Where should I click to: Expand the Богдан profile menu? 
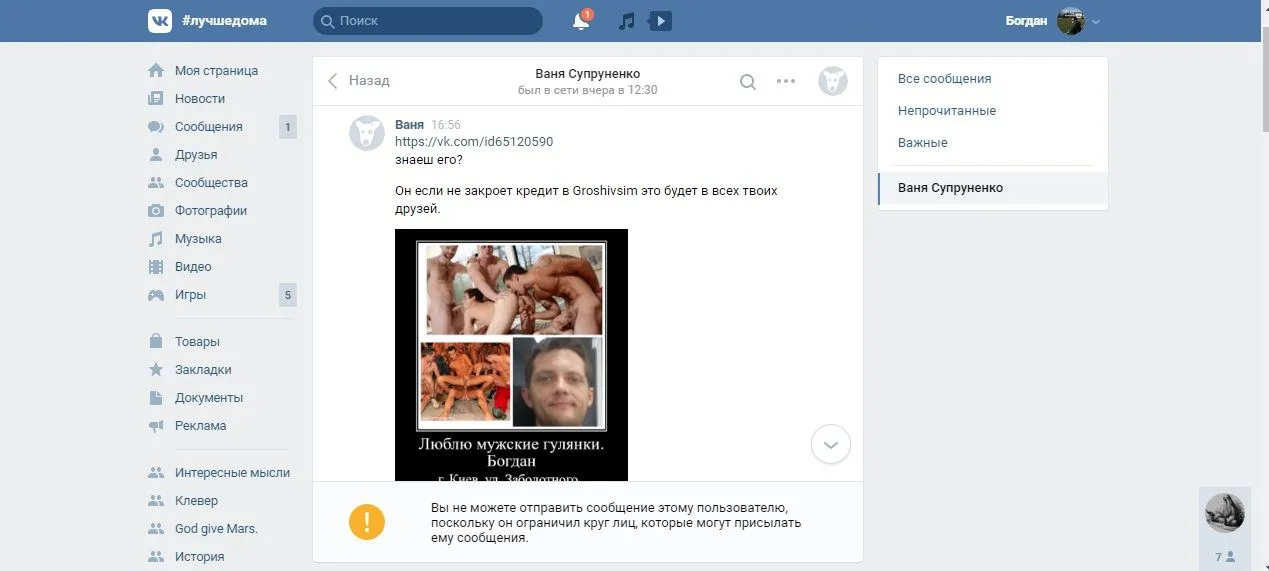[x=1052, y=21]
